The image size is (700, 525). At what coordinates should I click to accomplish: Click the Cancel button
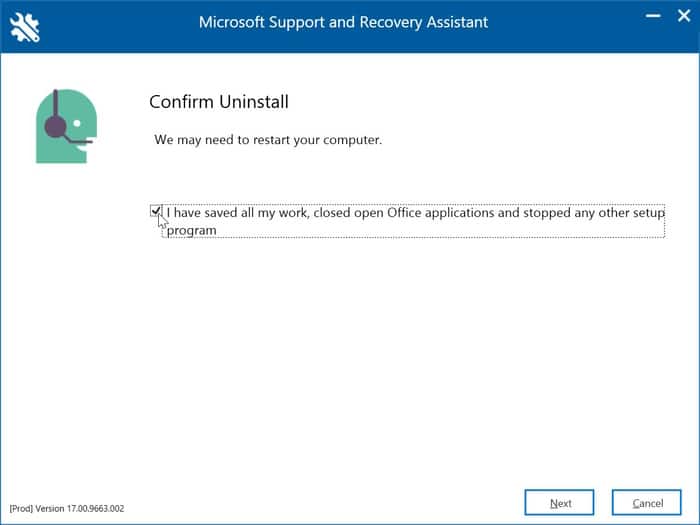coord(646,503)
